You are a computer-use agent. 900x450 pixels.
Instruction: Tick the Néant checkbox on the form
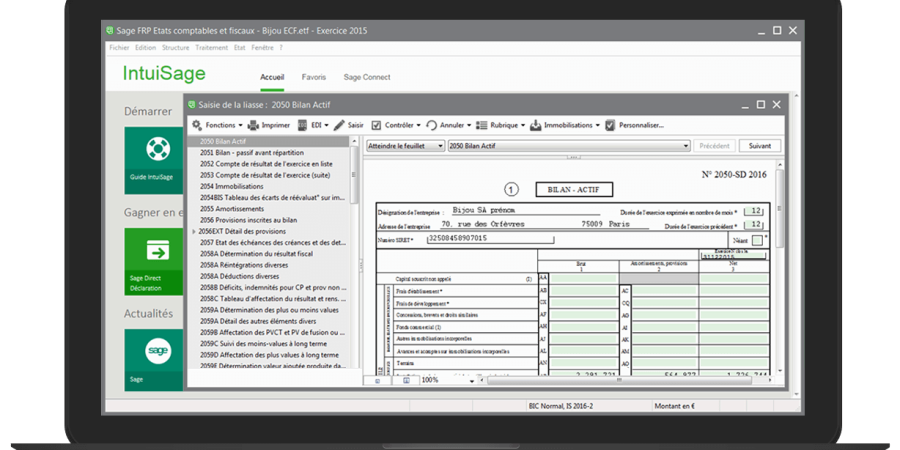(757, 240)
